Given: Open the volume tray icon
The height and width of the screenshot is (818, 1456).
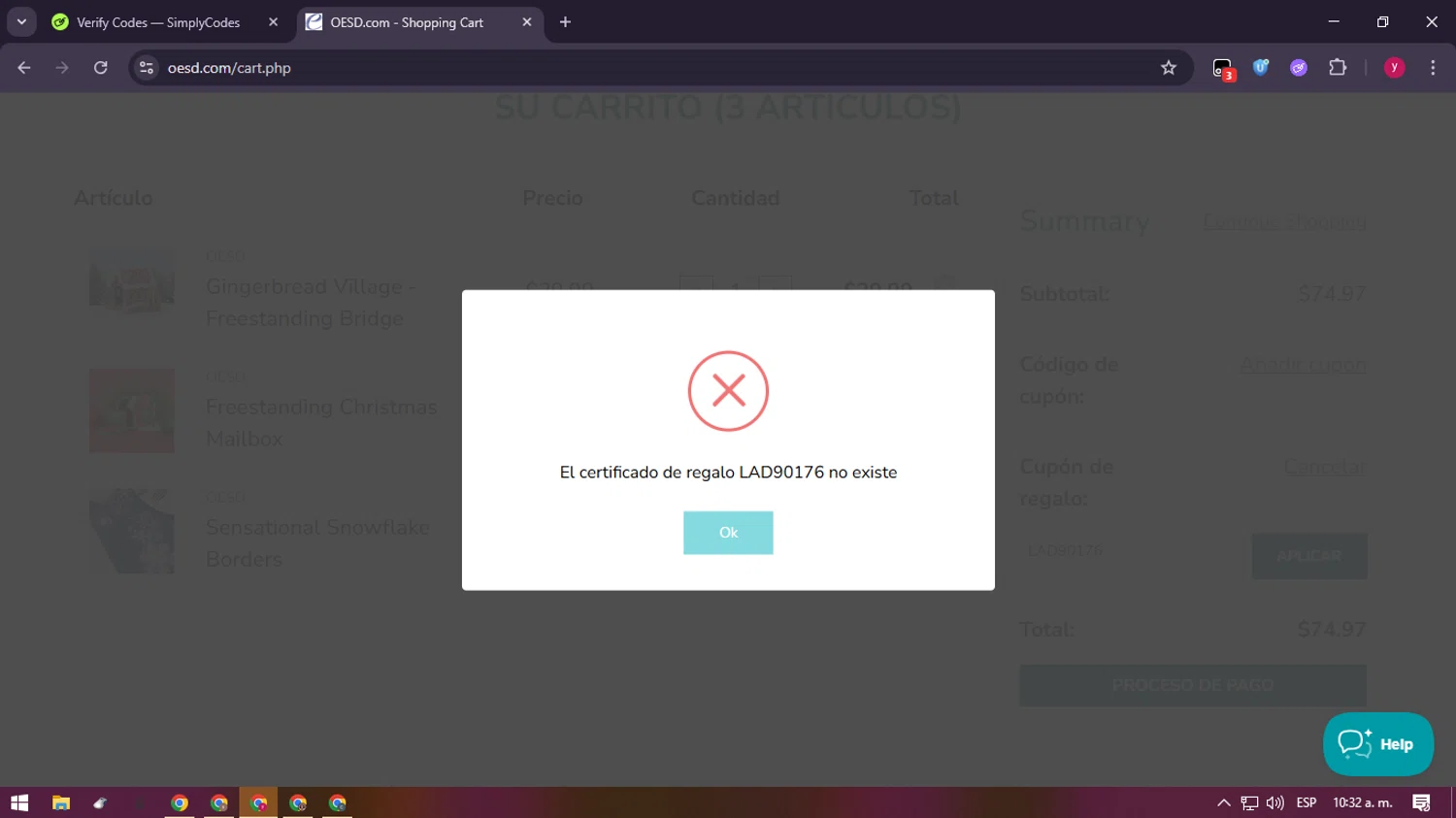Looking at the screenshot, I should (1274, 802).
